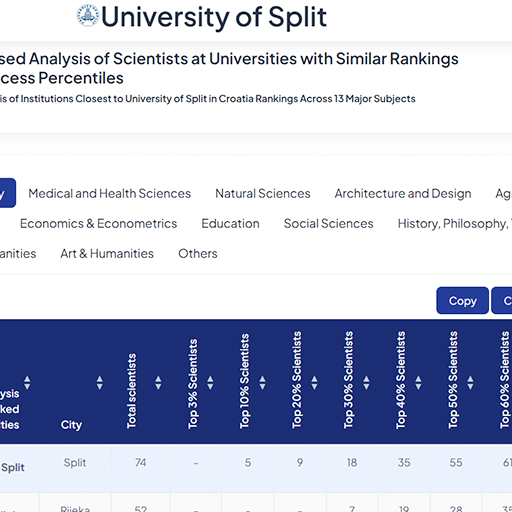Screen dimensions: 512x512
Task: Click the Rijeka city cell
Action: [x=75, y=509]
